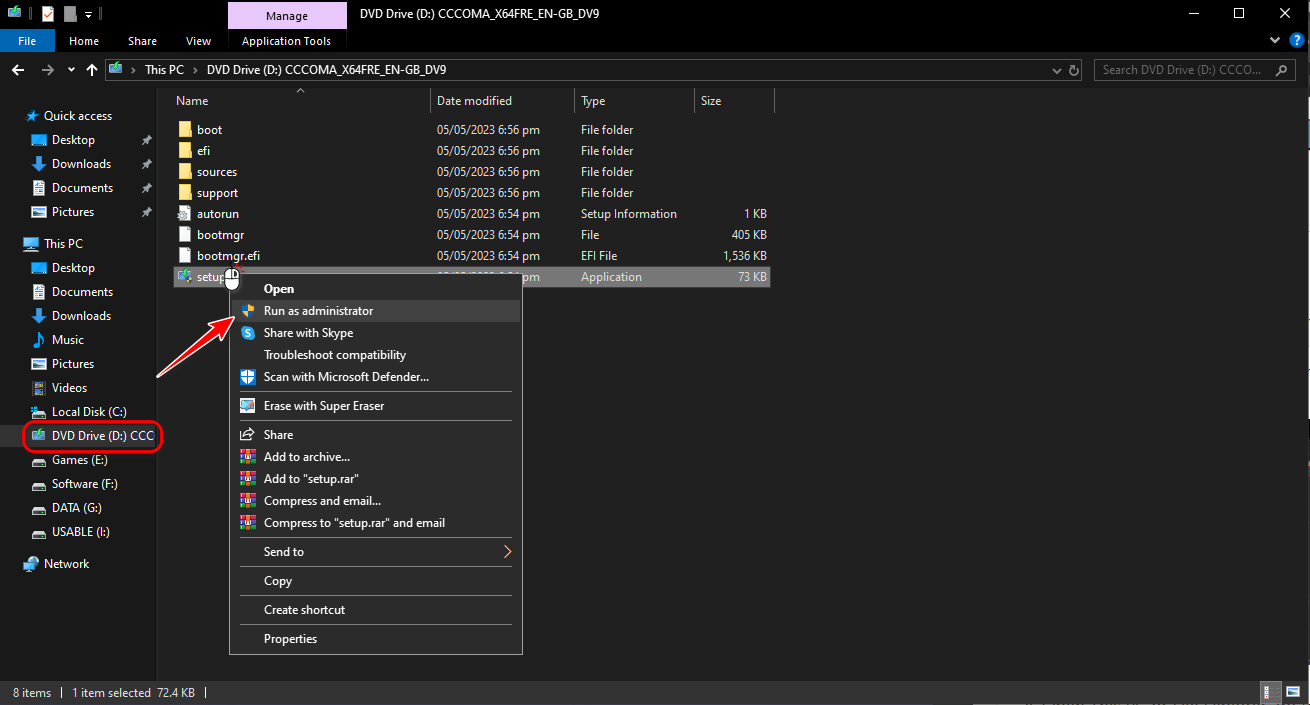The height and width of the screenshot is (705, 1310).
Task: Click the Skype icon in the context menu
Action: coord(247,333)
